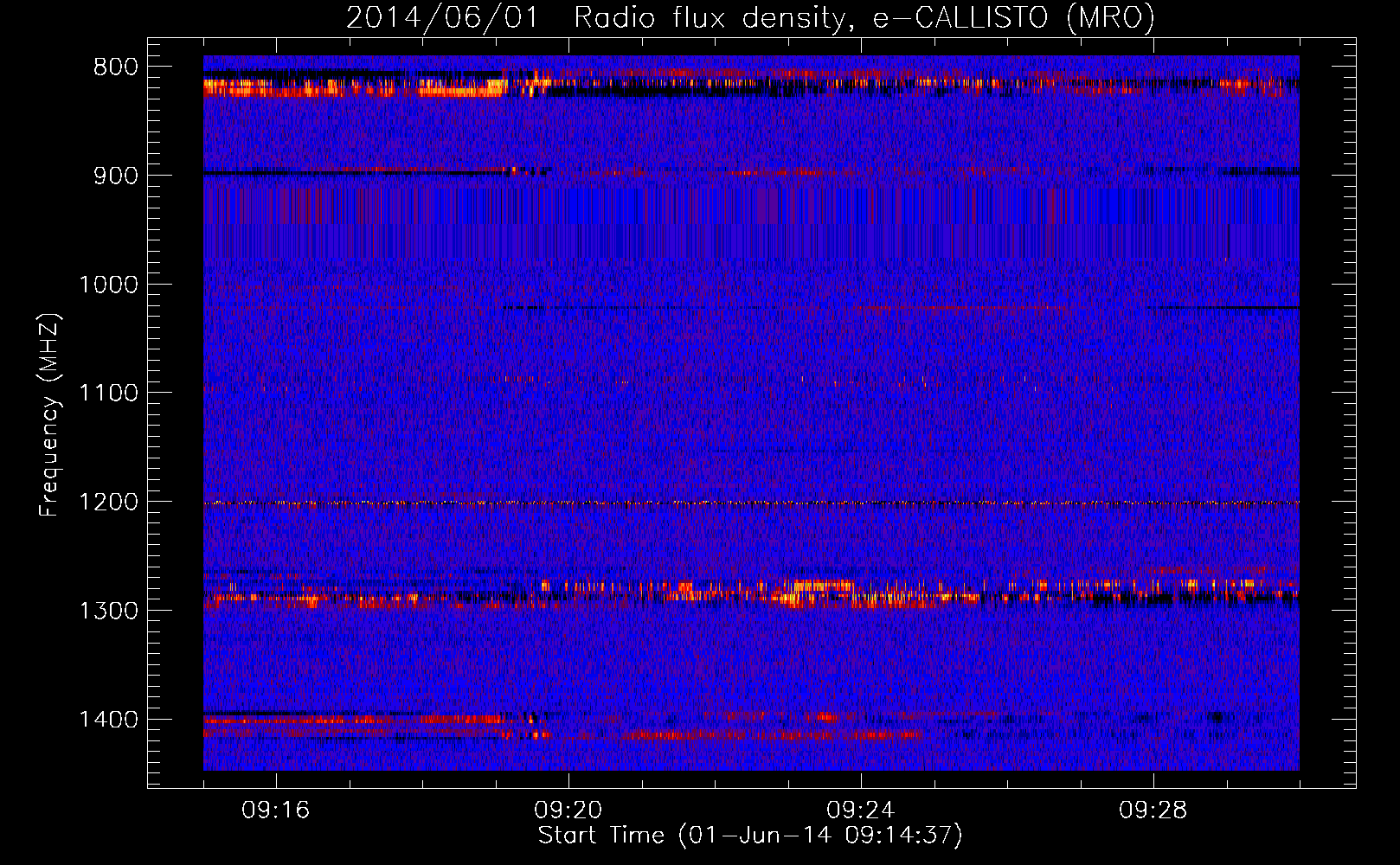Click the 800 frequency tick label
The image size is (1400, 865).
point(116,67)
